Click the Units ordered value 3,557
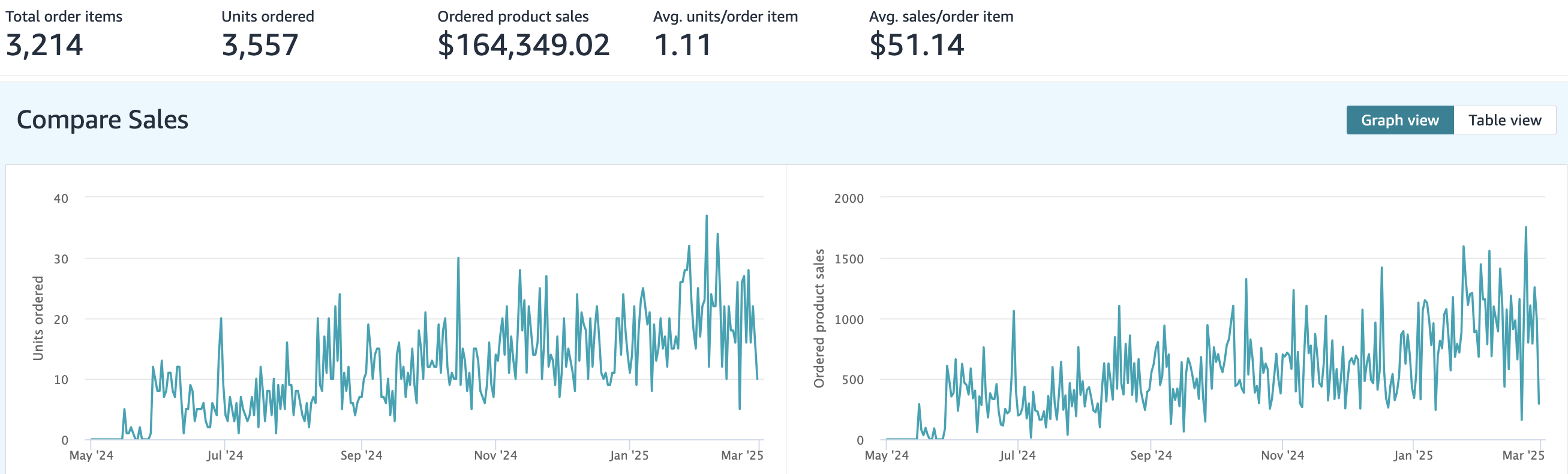Viewport: 1568px width, 474px height. 260,45
